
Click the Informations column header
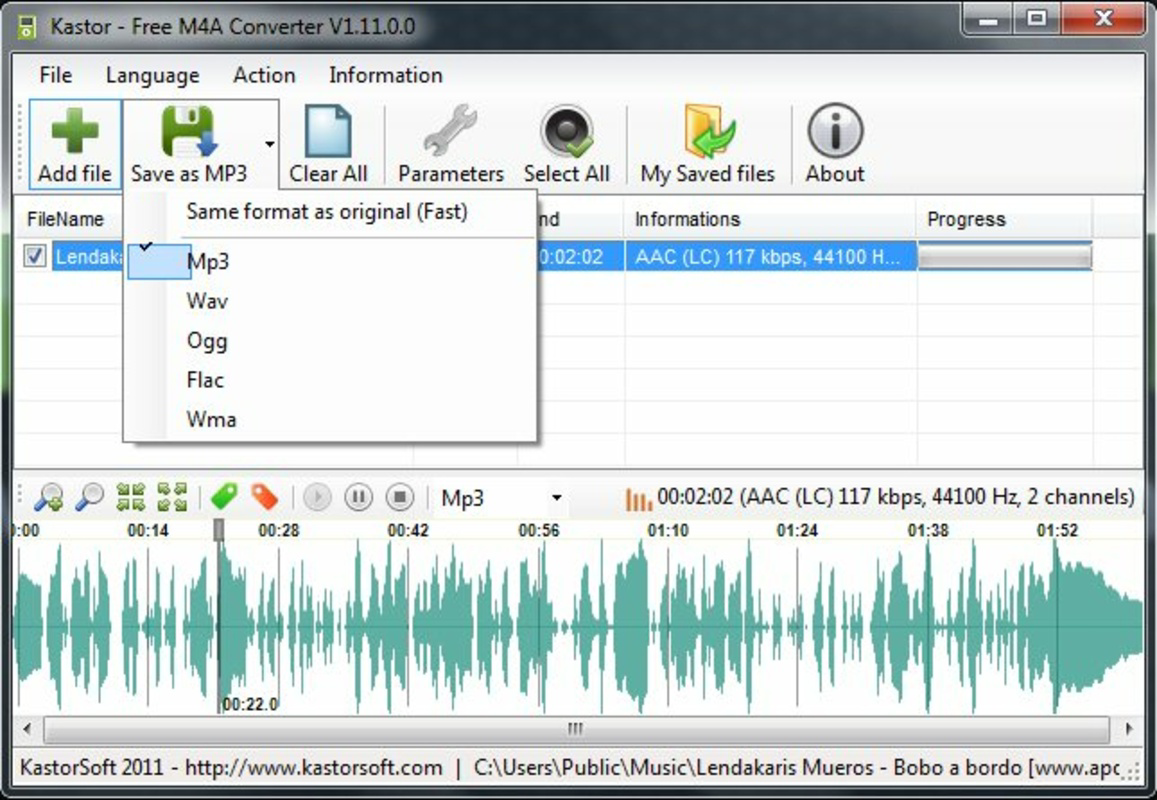pyautogui.click(x=770, y=218)
